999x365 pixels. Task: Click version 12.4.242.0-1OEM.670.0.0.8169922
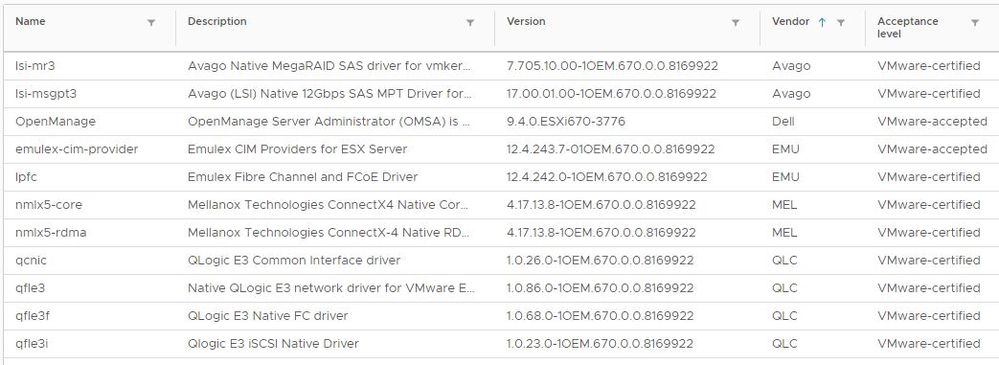coord(607,177)
